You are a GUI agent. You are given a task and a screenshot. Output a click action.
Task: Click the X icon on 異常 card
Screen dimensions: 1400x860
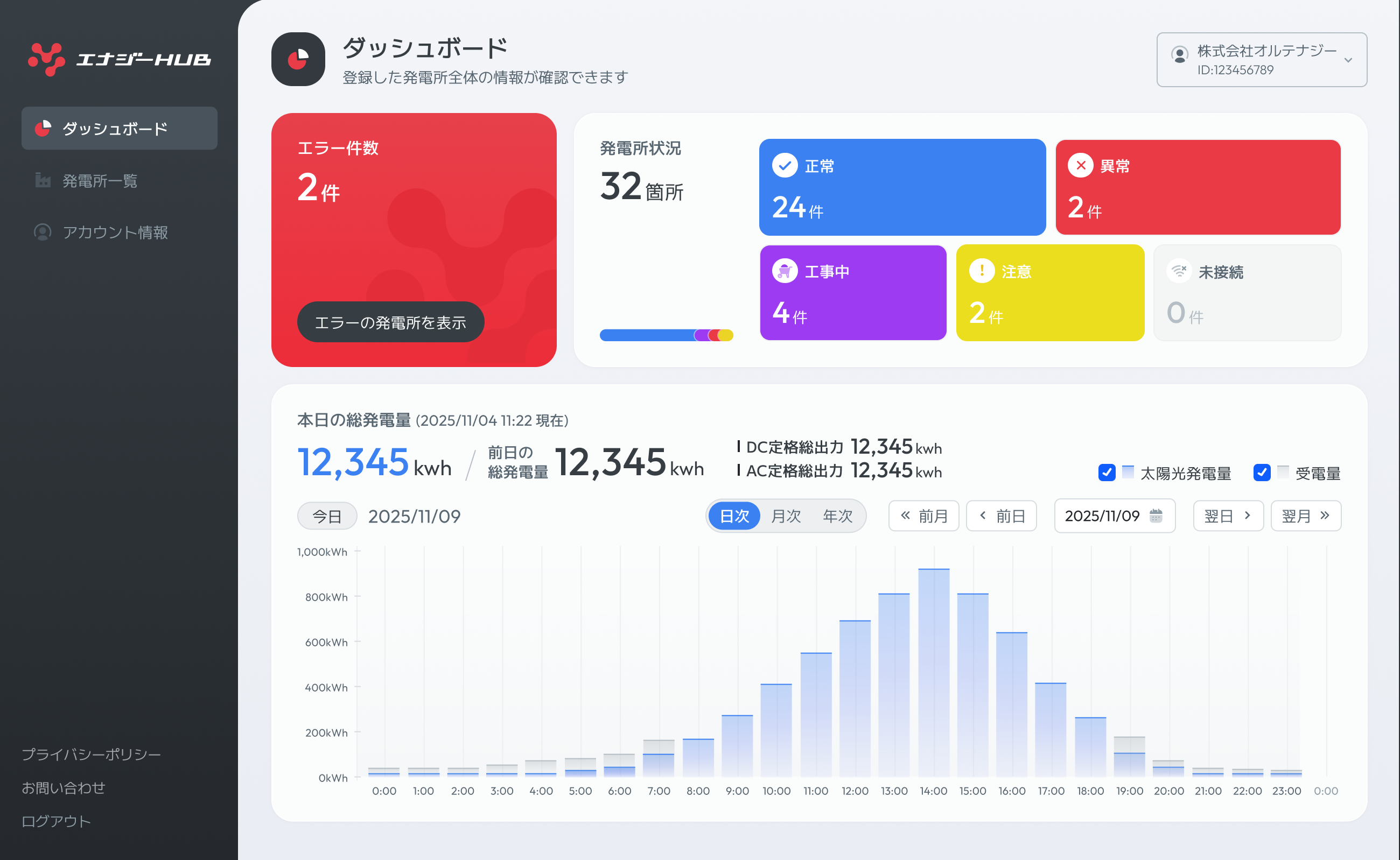pos(1080,166)
